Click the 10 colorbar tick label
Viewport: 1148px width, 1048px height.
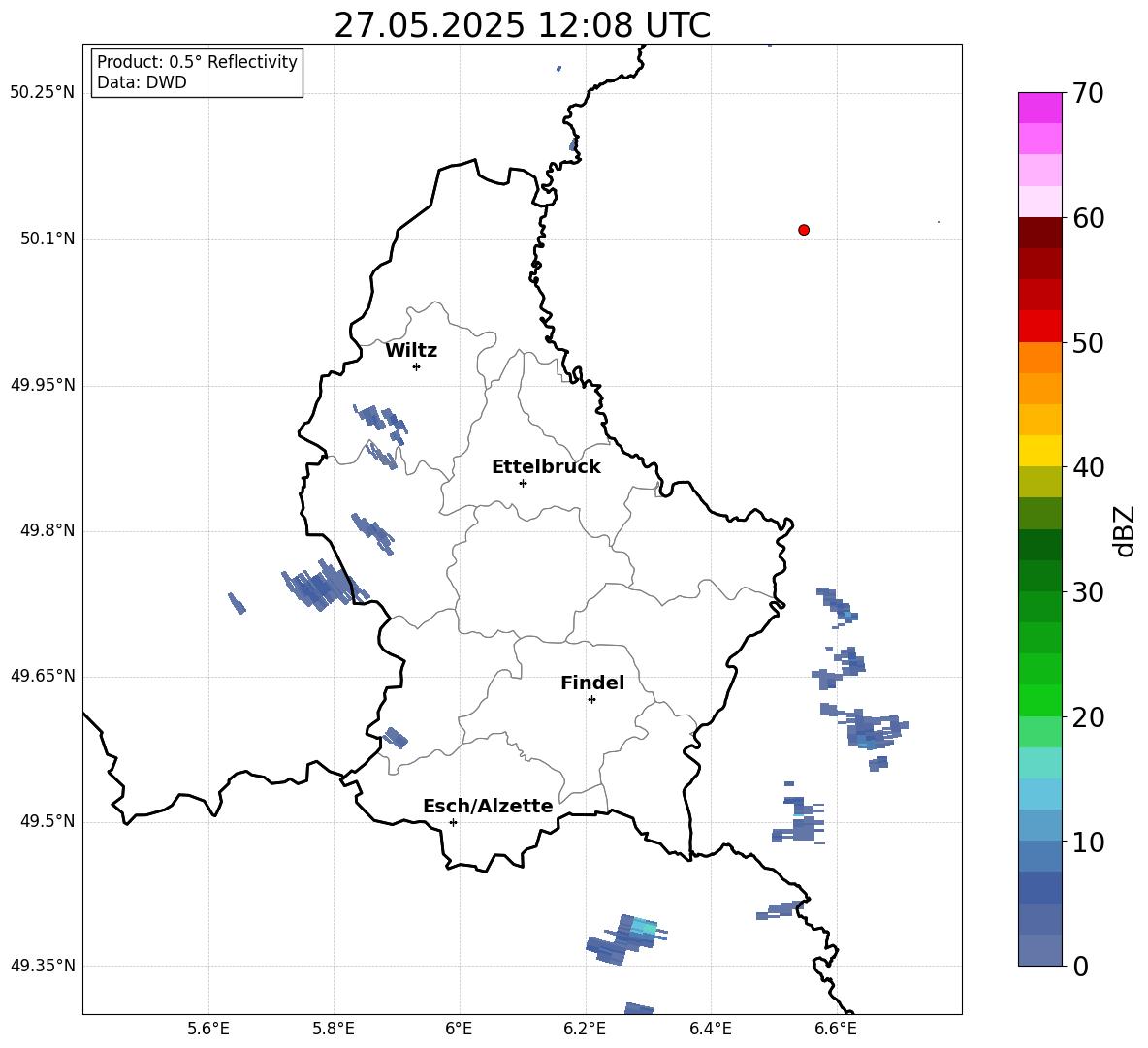(1088, 842)
